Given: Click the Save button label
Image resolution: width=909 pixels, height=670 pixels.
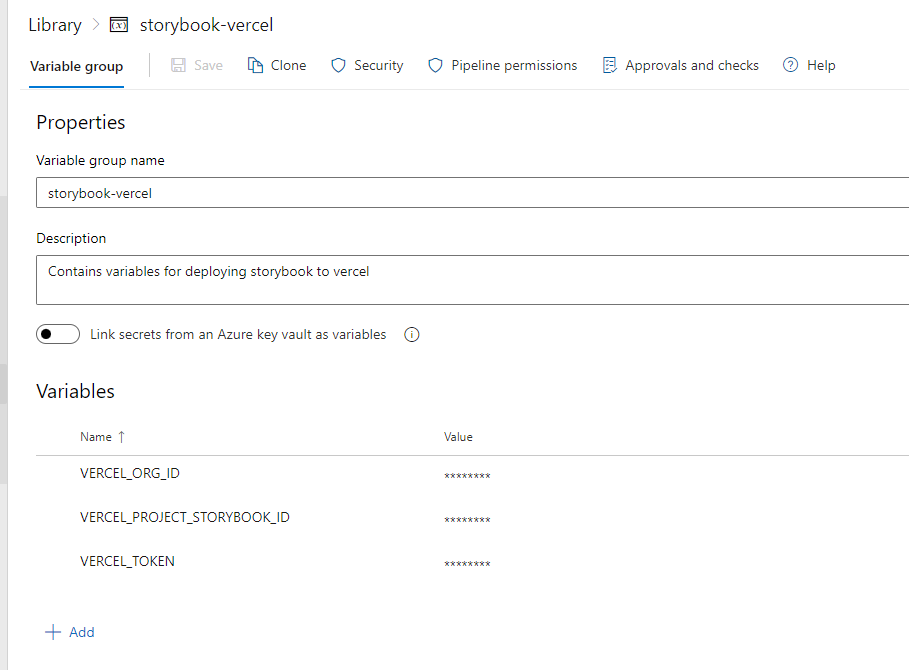Looking at the screenshot, I should pyautogui.click(x=208, y=65).
